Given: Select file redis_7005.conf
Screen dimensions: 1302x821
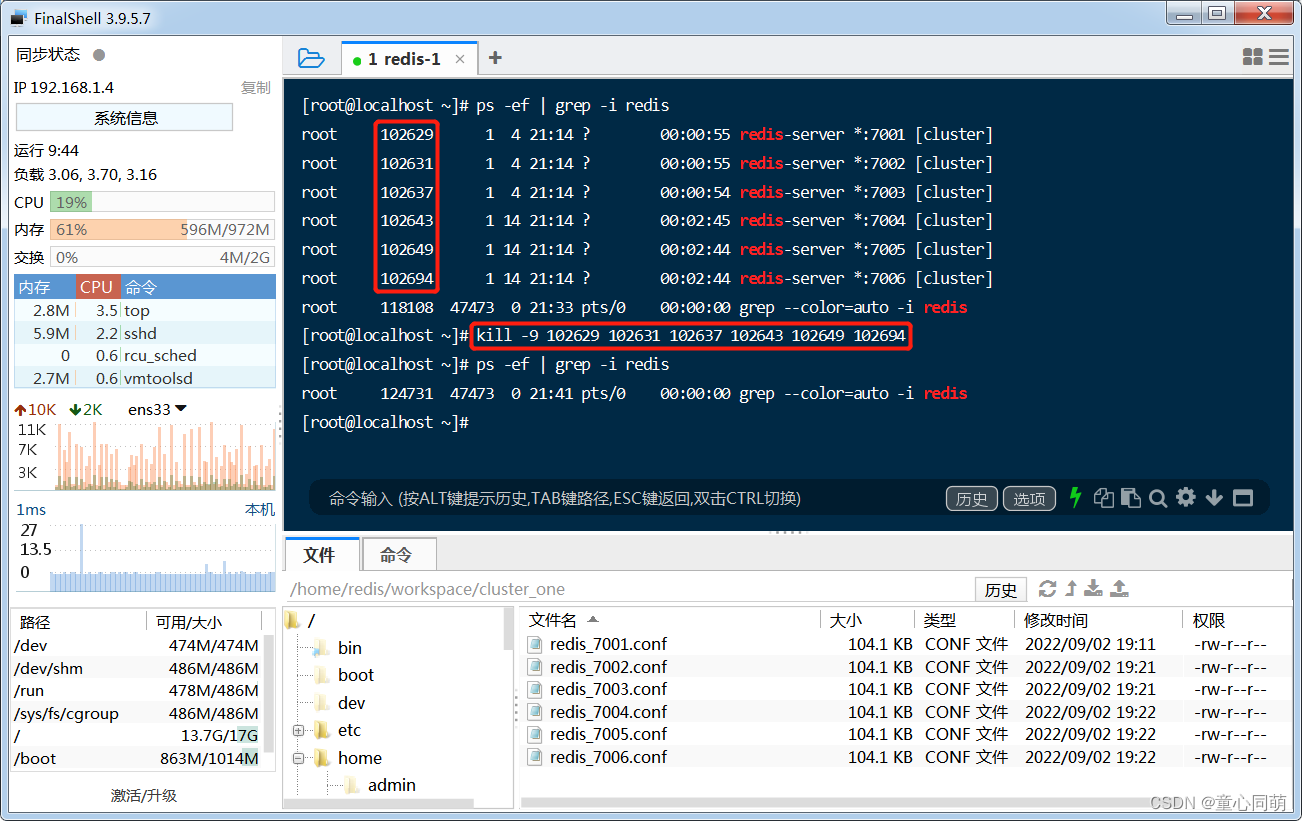Looking at the screenshot, I should tap(608, 734).
